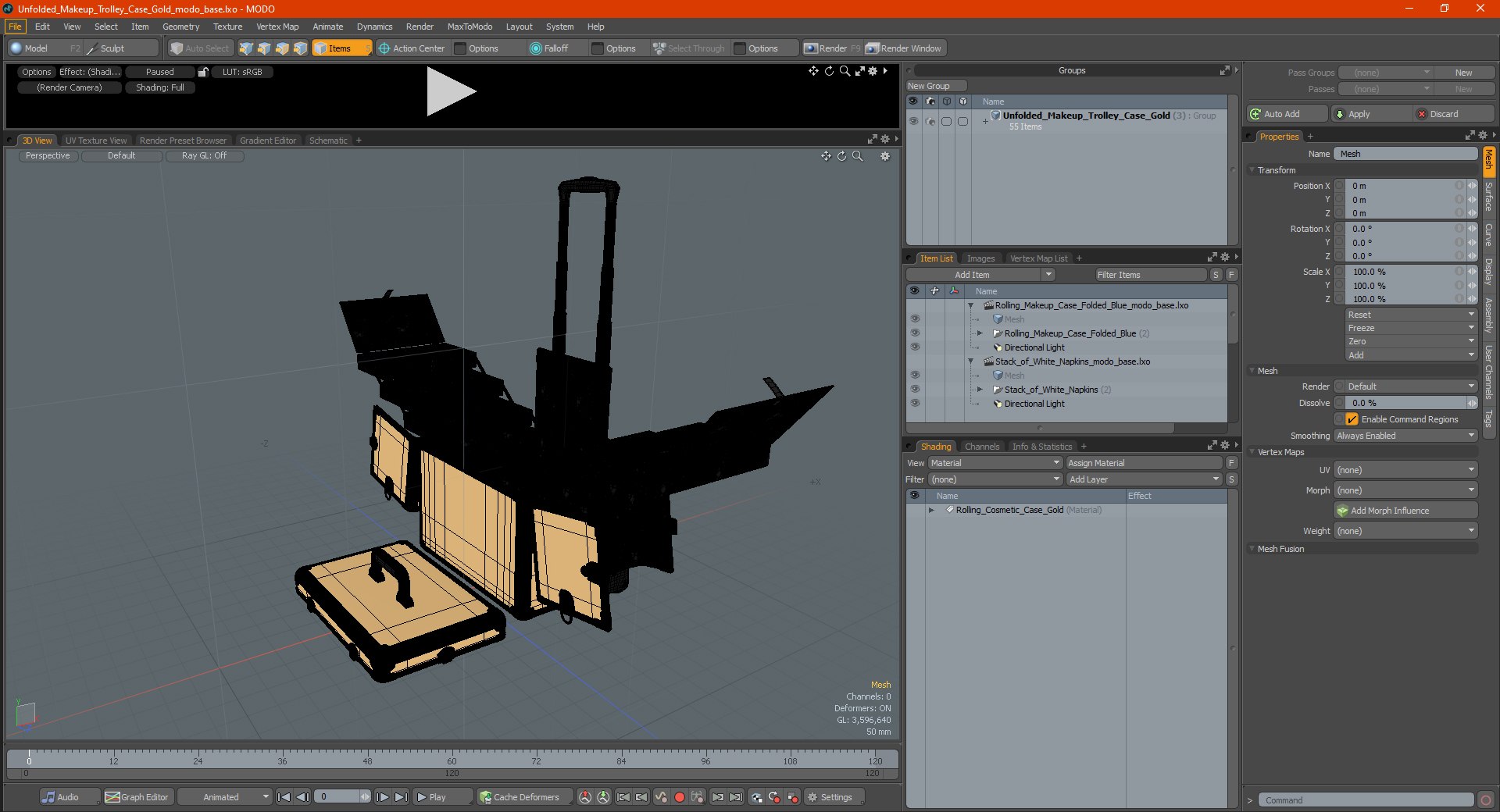The width and height of the screenshot is (1500, 812).
Task: Click the Dissolve percentage slider
Action: 1405,403
